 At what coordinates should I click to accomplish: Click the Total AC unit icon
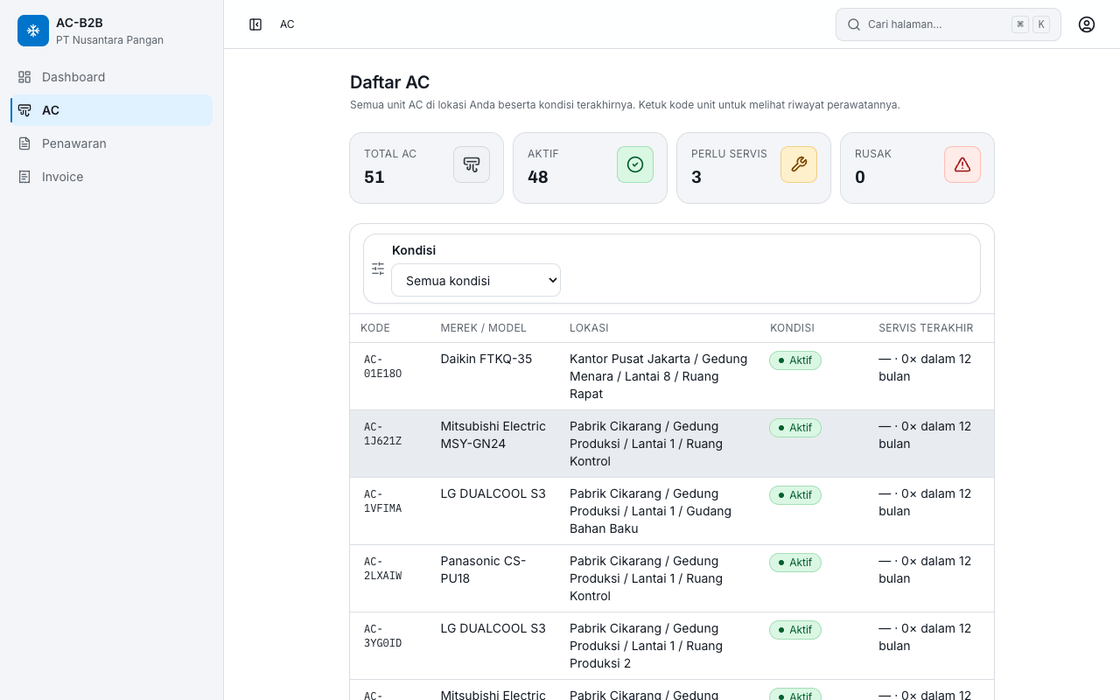[x=471, y=164]
